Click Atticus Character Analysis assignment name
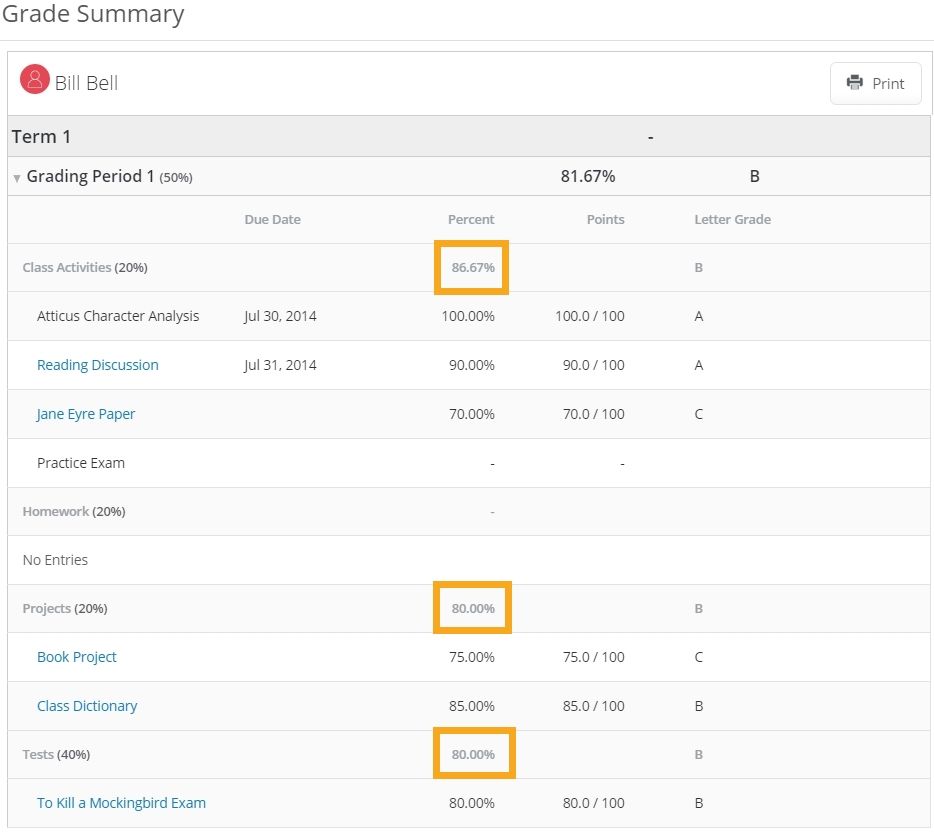934x832 pixels. [118, 316]
